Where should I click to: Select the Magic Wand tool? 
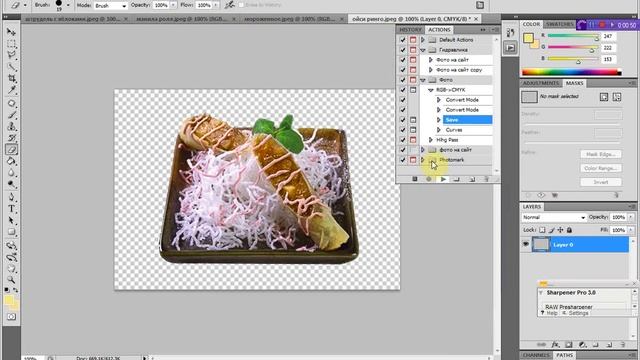(11, 66)
